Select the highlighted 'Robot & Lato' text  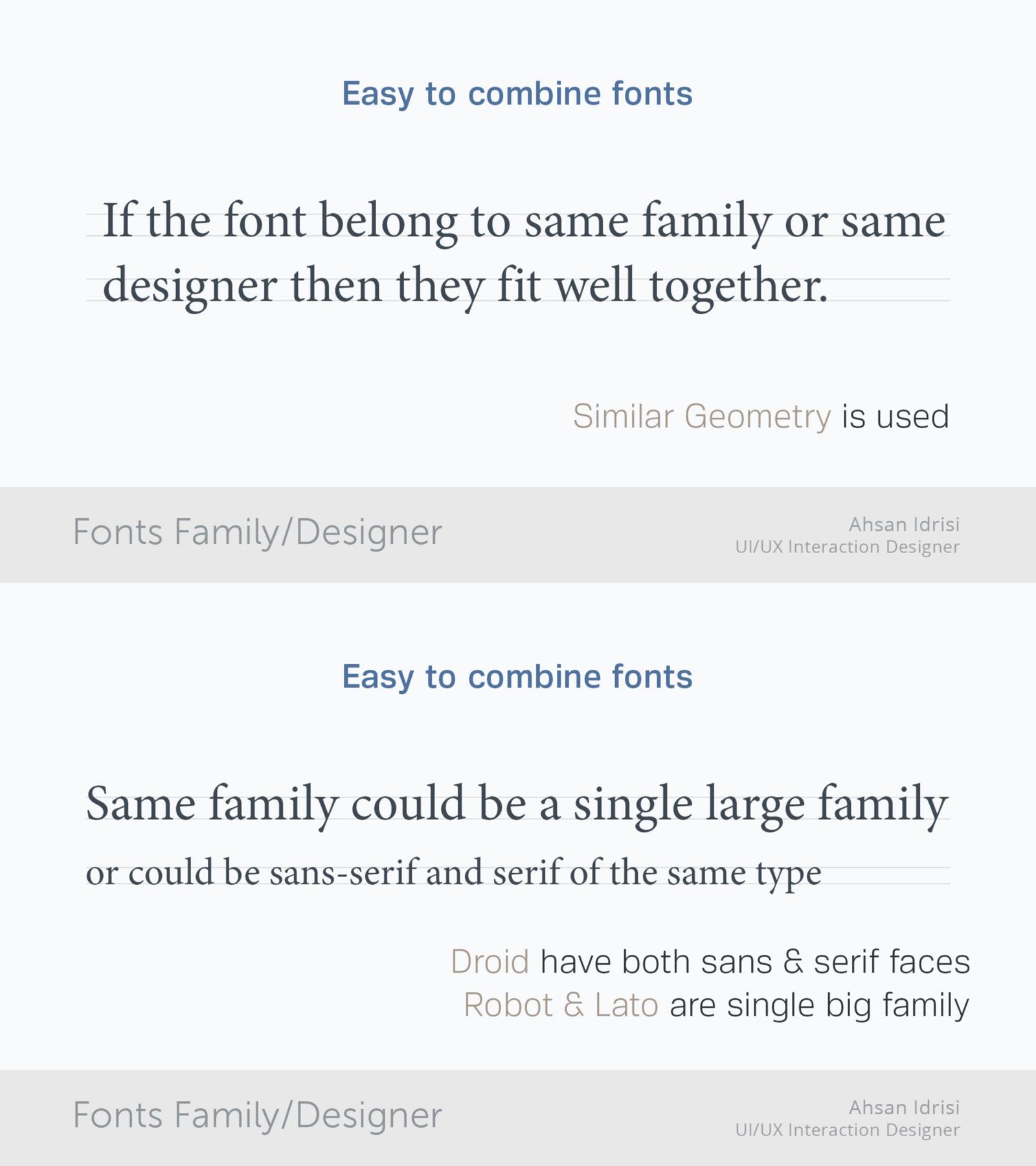click(561, 1005)
